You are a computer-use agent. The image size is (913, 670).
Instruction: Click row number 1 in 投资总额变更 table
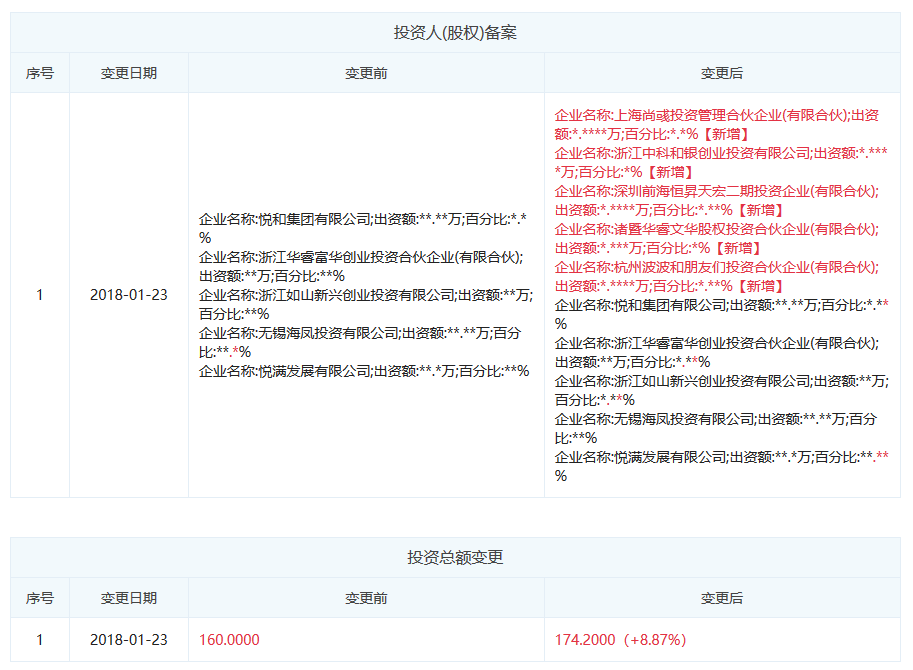40,639
